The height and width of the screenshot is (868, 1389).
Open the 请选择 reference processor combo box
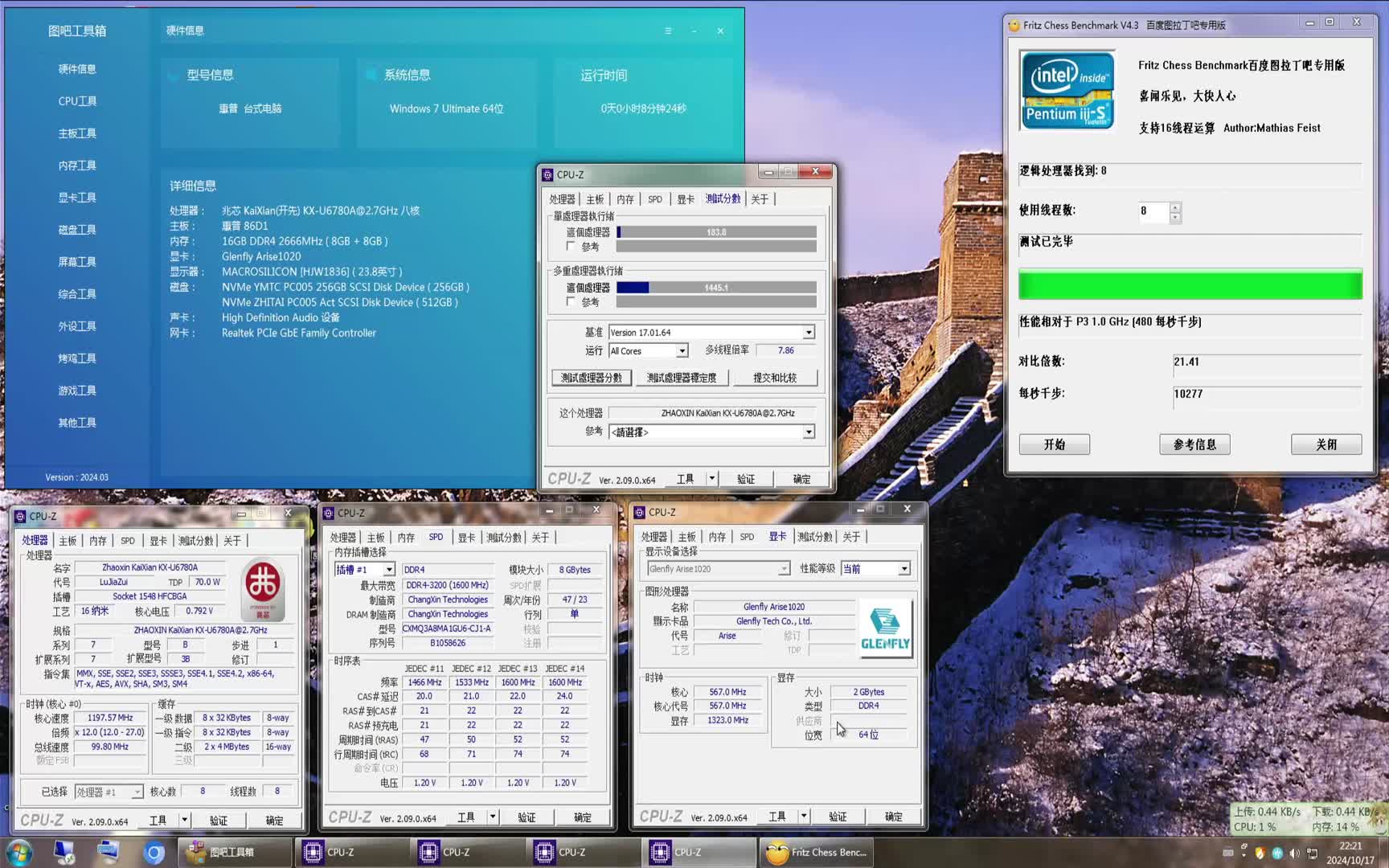point(711,432)
